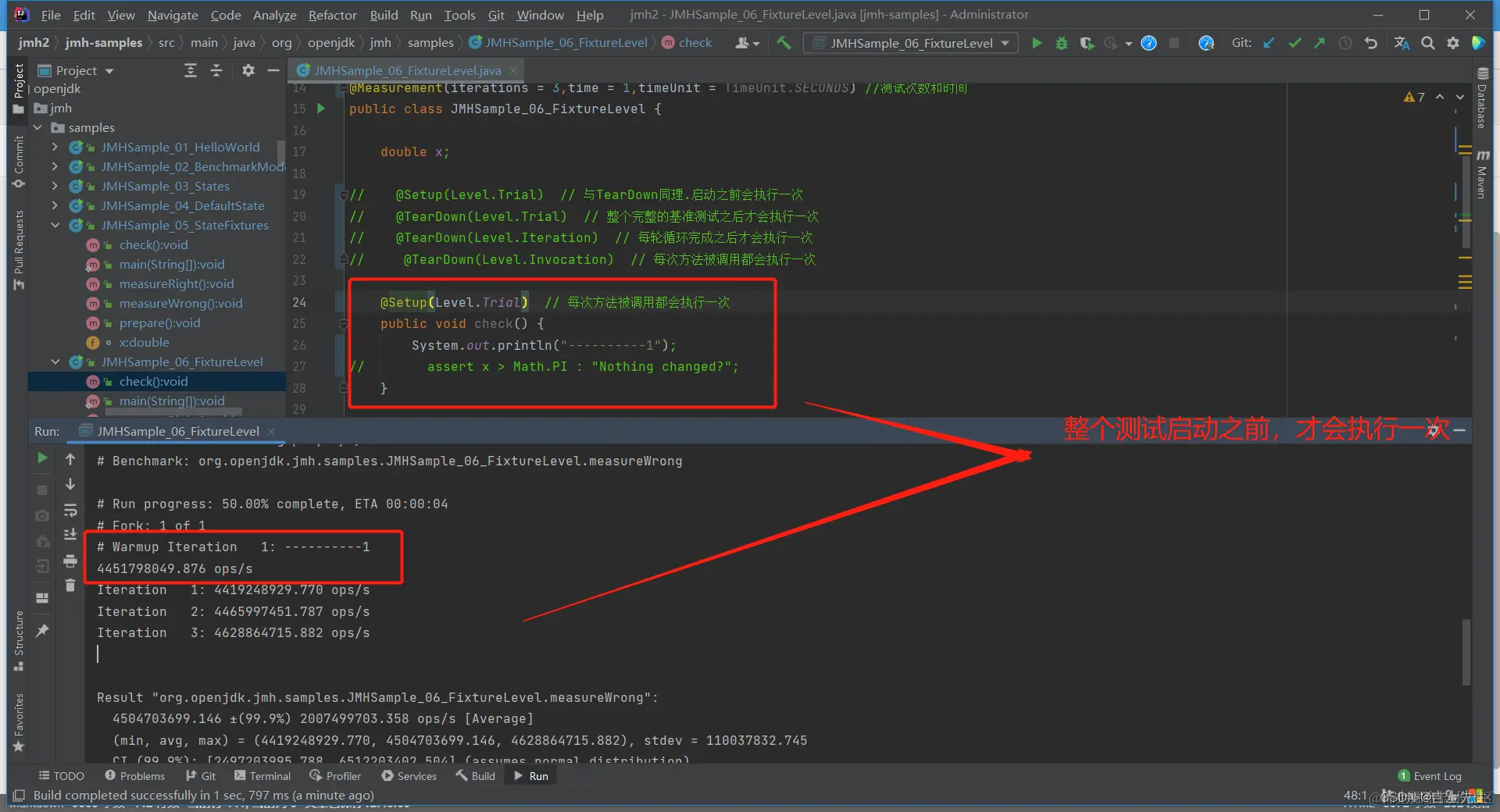Expand JMHSample_03_States tree node
This screenshot has height=812, width=1500.
(55, 186)
